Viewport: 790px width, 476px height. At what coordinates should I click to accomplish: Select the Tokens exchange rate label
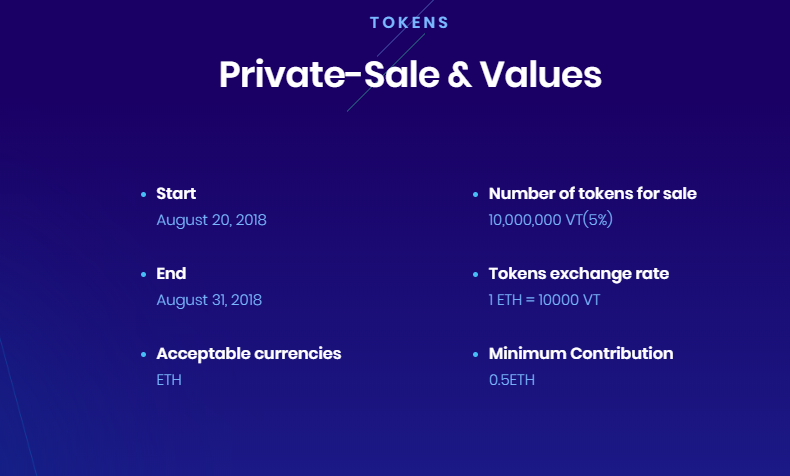(578, 274)
